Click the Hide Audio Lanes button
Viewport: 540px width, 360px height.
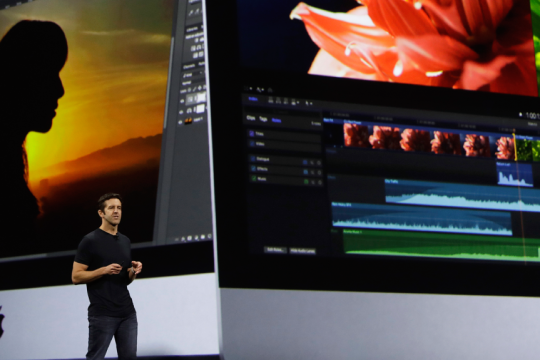303,251
